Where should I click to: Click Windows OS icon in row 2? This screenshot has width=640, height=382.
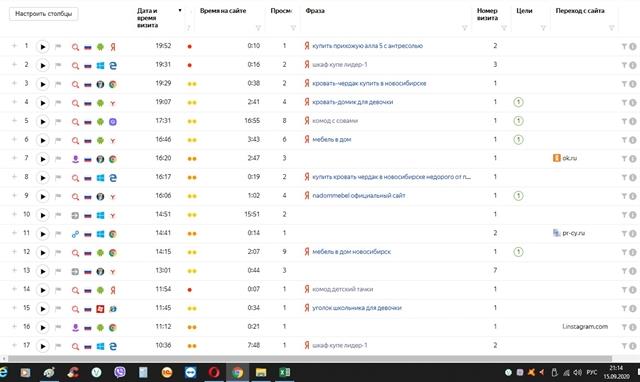[x=100, y=66]
